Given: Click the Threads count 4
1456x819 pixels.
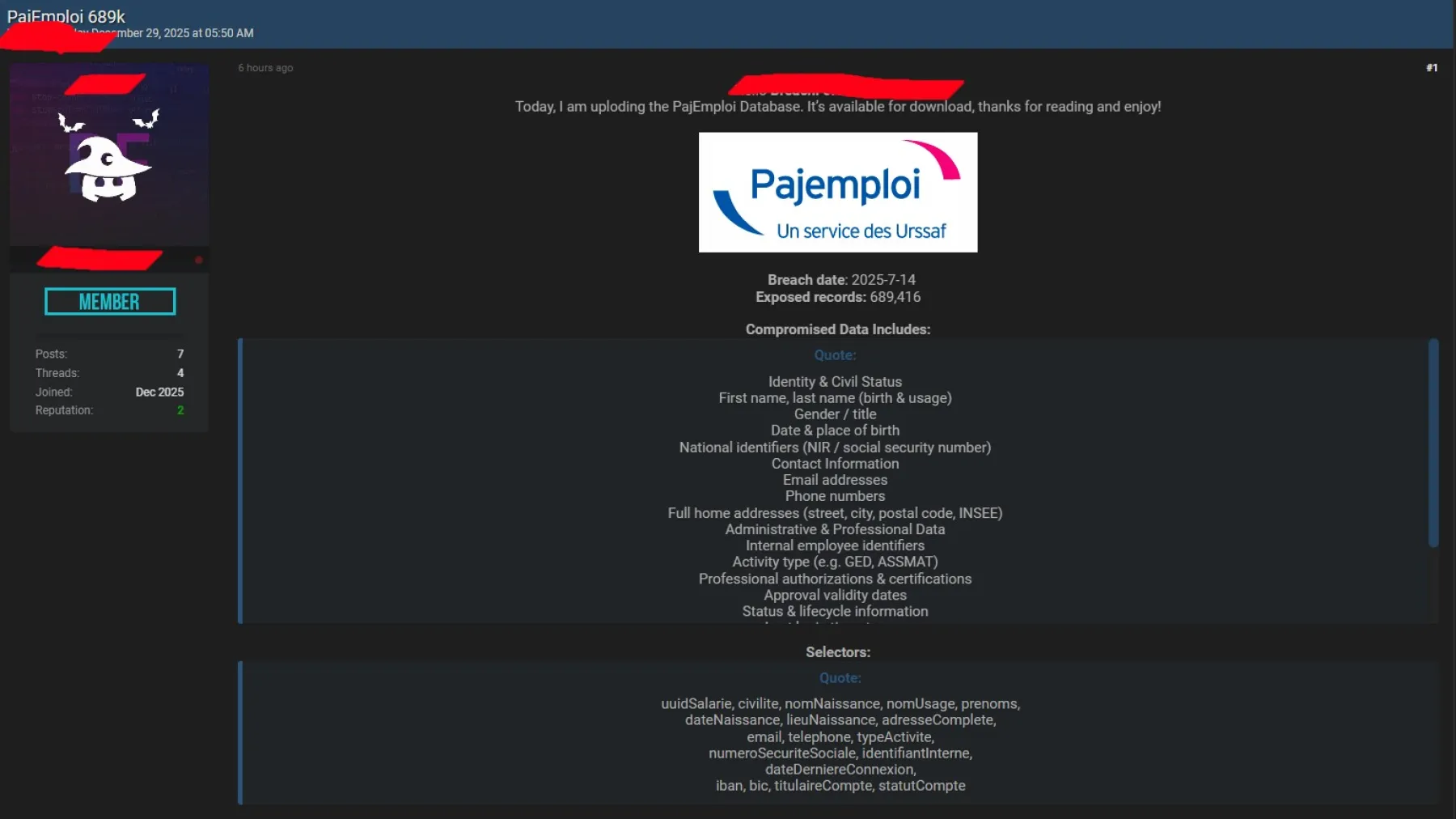Looking at the screenshot, I should point(180,373).
